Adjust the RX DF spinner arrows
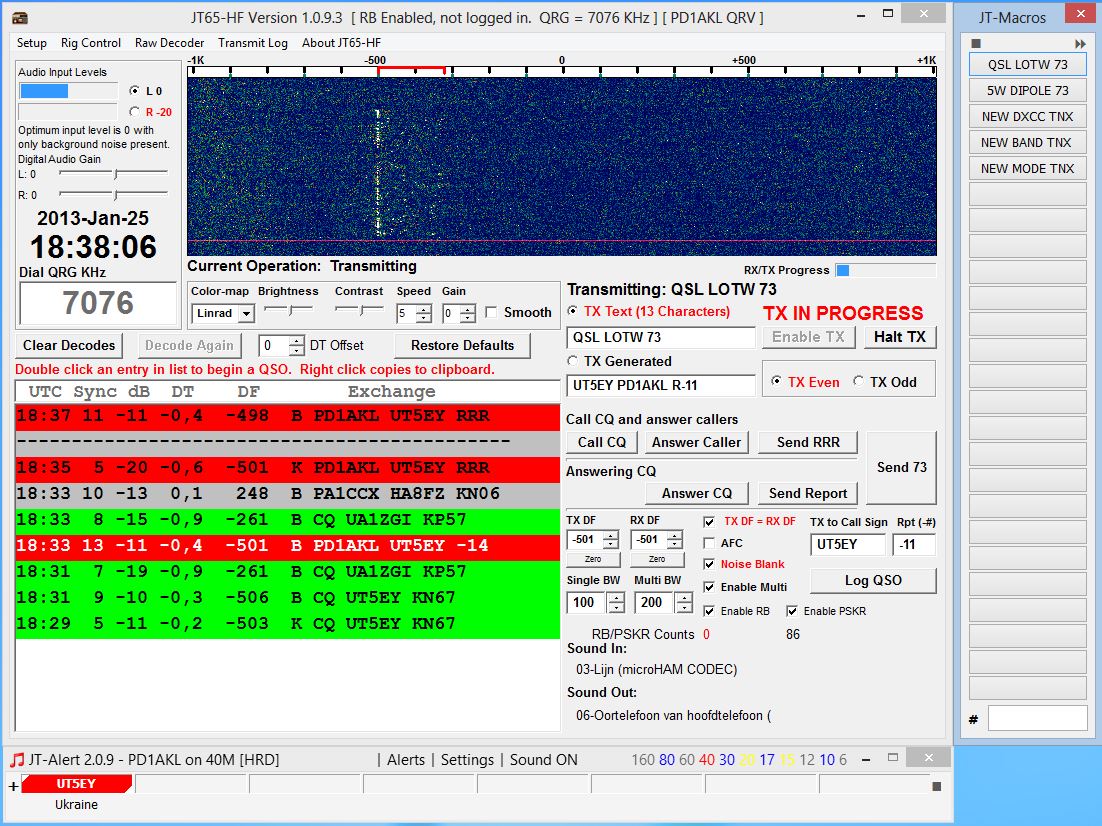 tap(675, 540)
